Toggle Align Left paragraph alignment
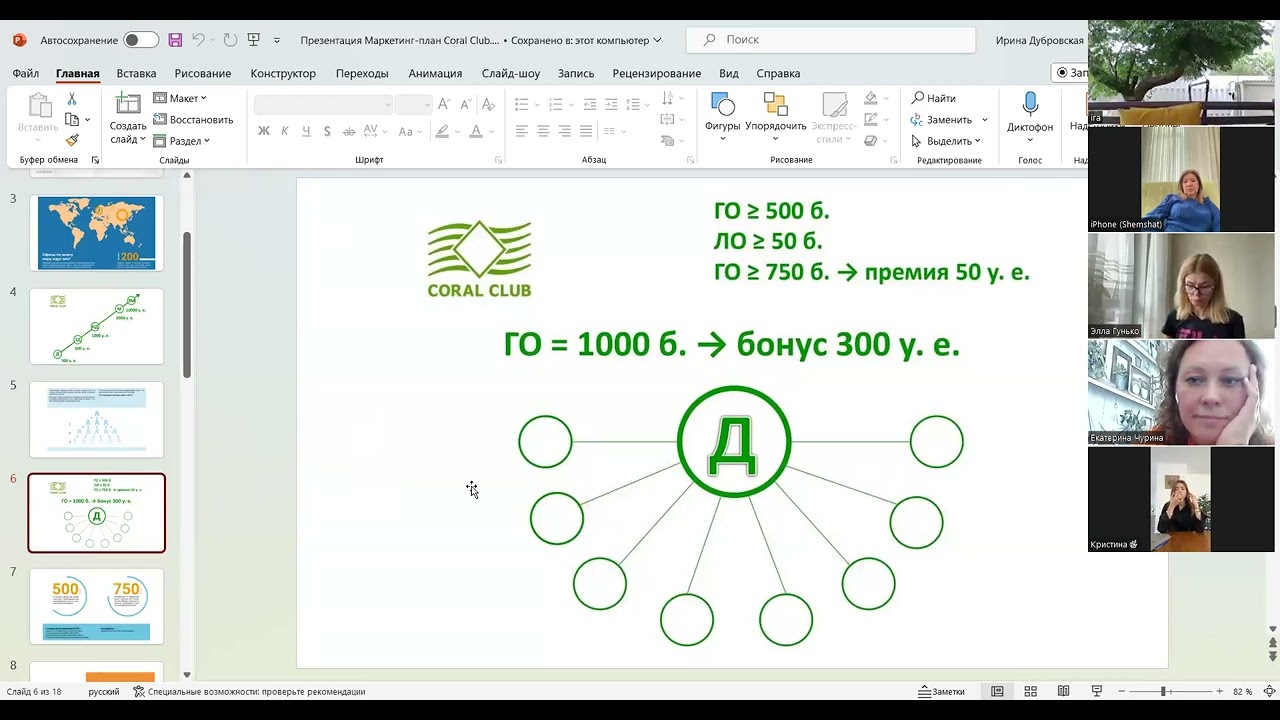1280x720 pixels. (521, 131)
